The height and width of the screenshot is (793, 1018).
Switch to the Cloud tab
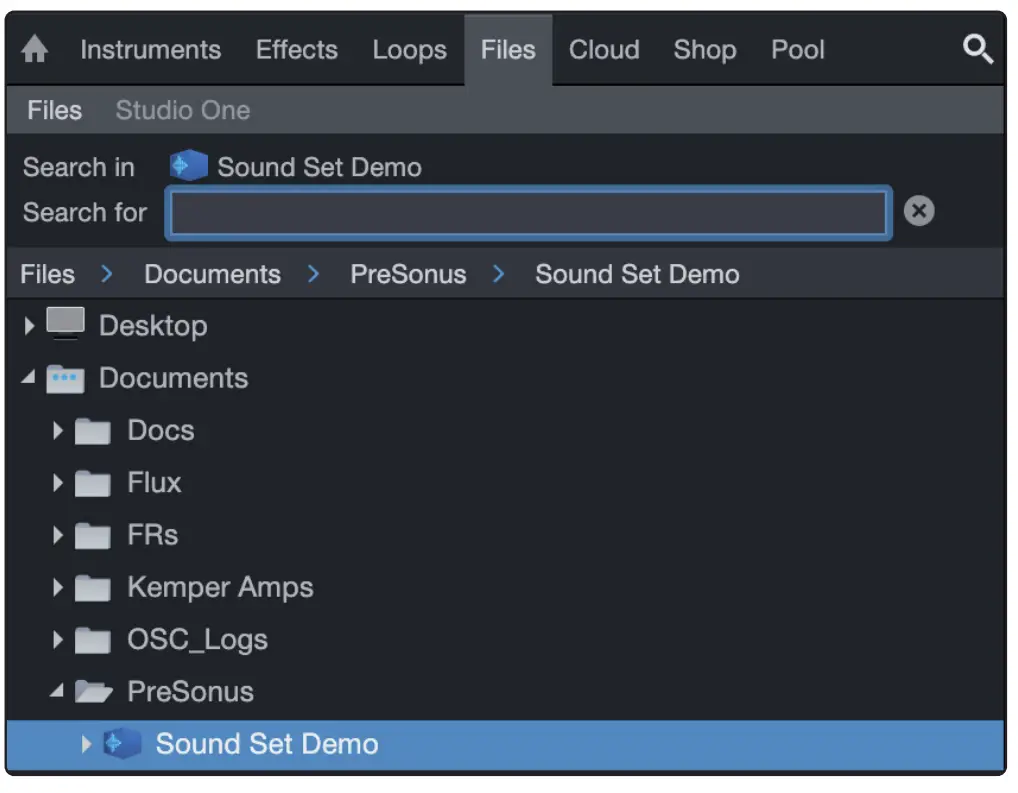click(x=604, y=50)
